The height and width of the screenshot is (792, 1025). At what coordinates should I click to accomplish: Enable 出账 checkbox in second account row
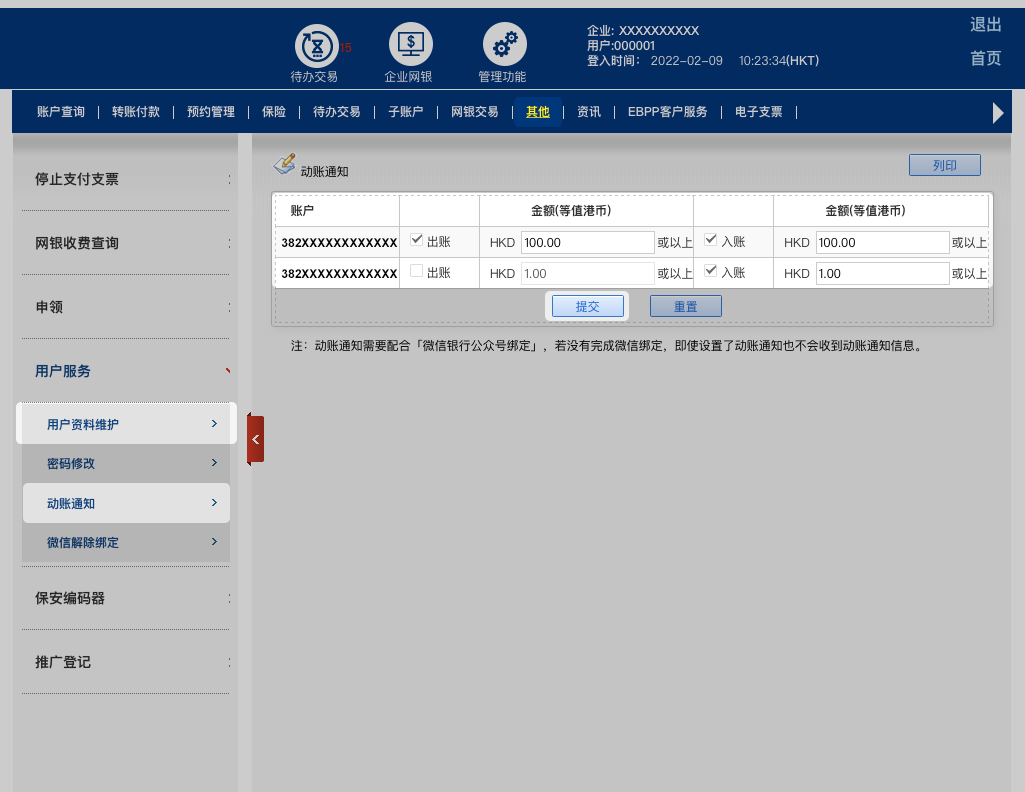pyautogui.click(x=417, y=272)
